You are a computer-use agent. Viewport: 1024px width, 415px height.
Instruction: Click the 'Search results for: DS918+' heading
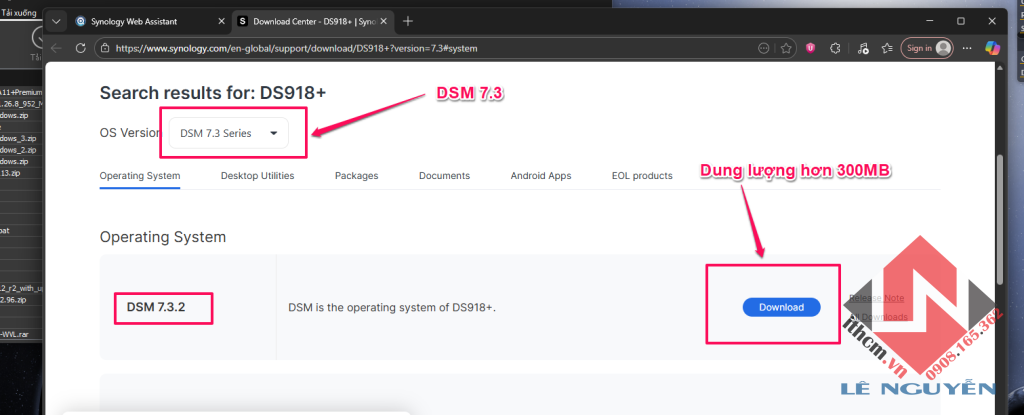click(x=213, y=93)
